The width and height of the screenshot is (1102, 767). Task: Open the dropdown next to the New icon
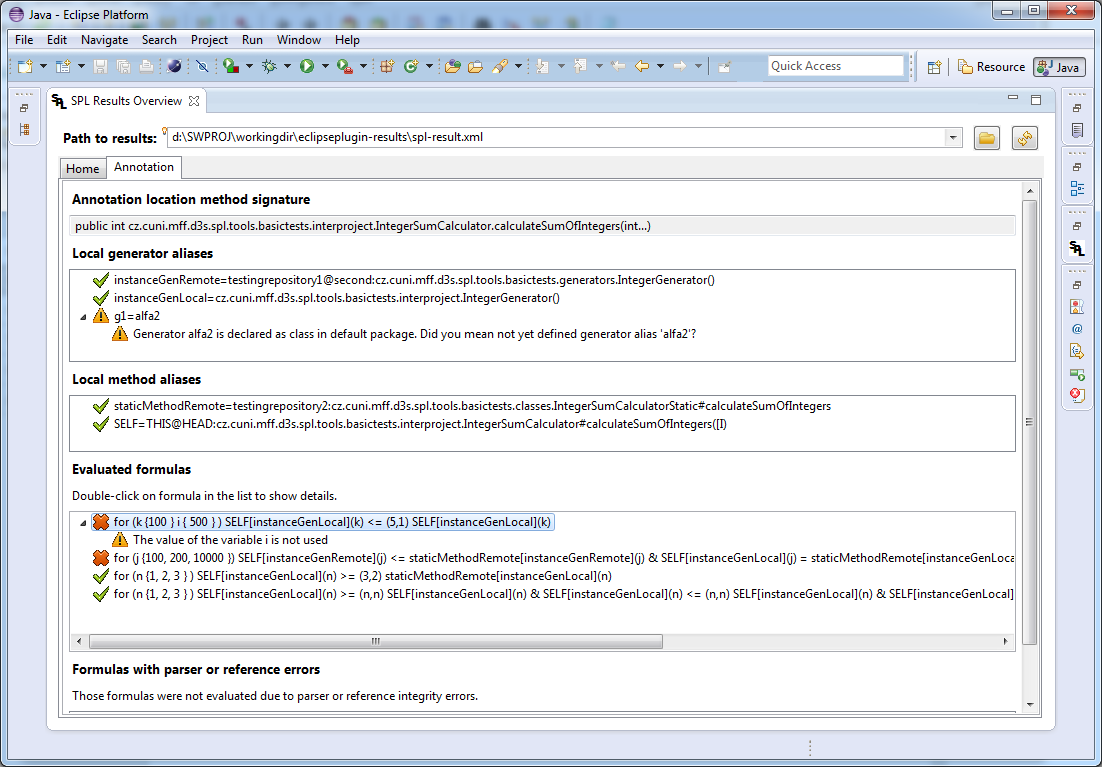click(x=44, y=66)
